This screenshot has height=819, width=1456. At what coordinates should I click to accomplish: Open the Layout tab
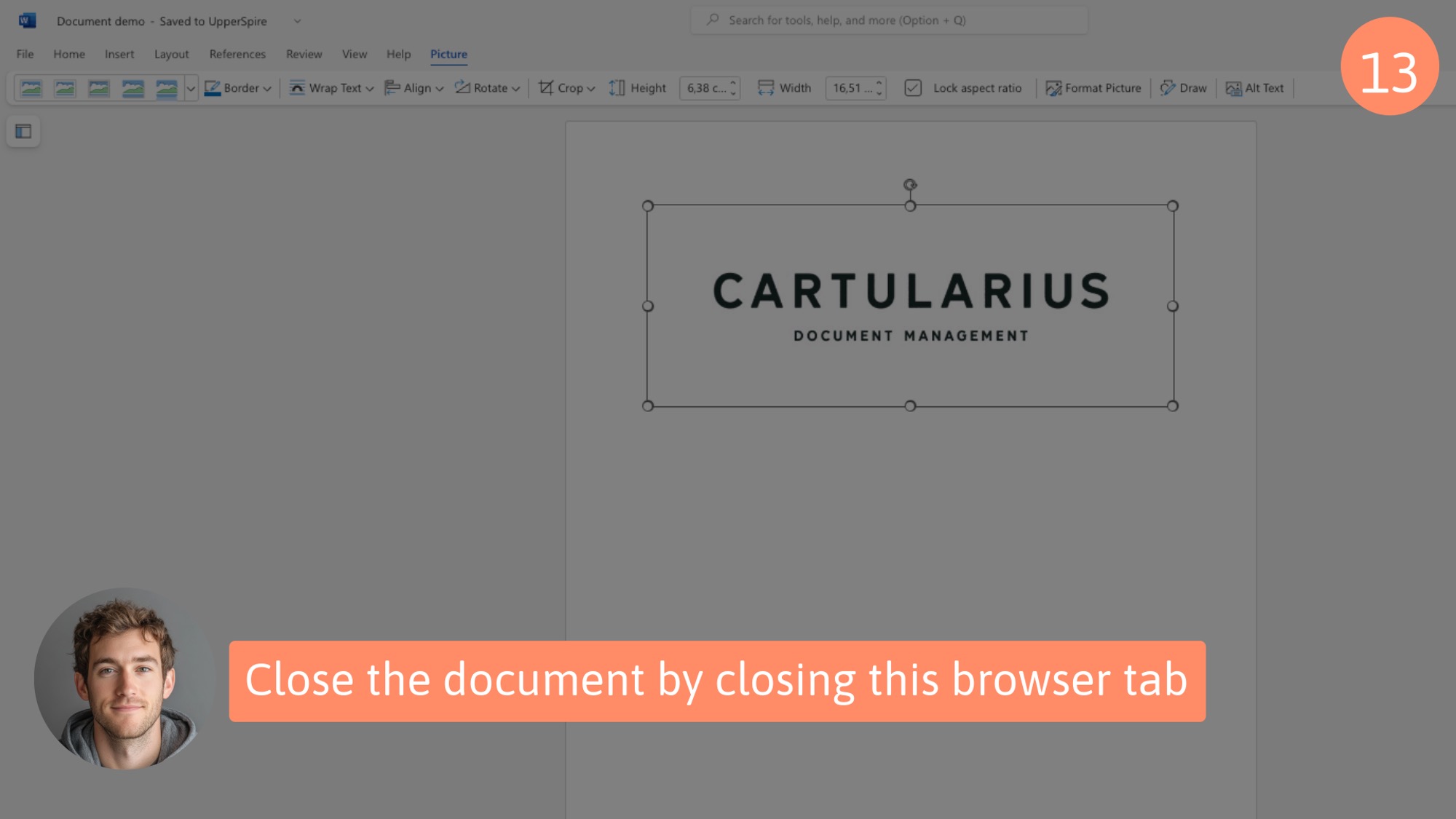point(171,54)
